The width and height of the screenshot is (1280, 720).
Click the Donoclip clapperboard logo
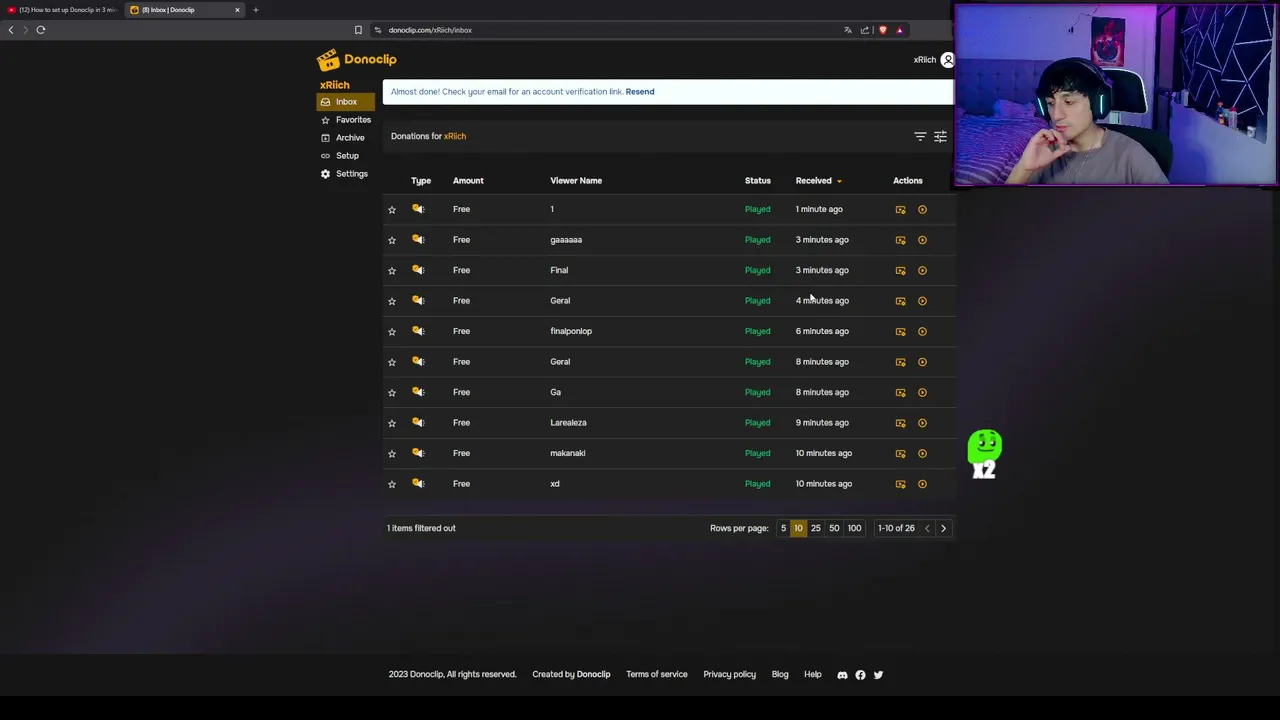(328, 60)
